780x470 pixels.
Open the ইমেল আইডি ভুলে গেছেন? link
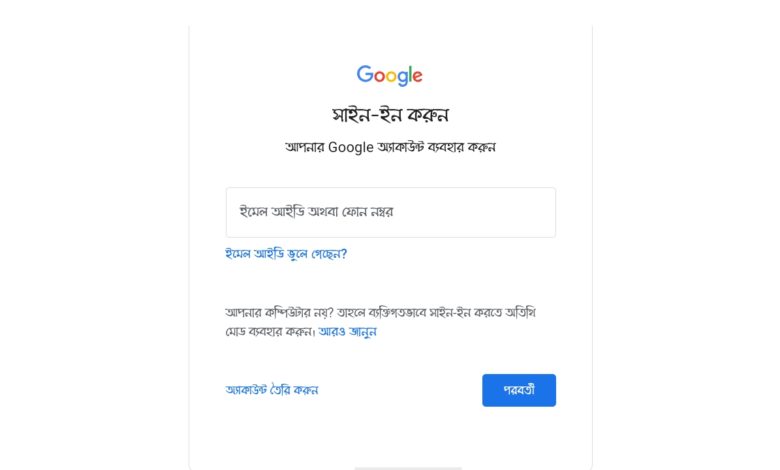pyautogui.click(x=286, y=254)
